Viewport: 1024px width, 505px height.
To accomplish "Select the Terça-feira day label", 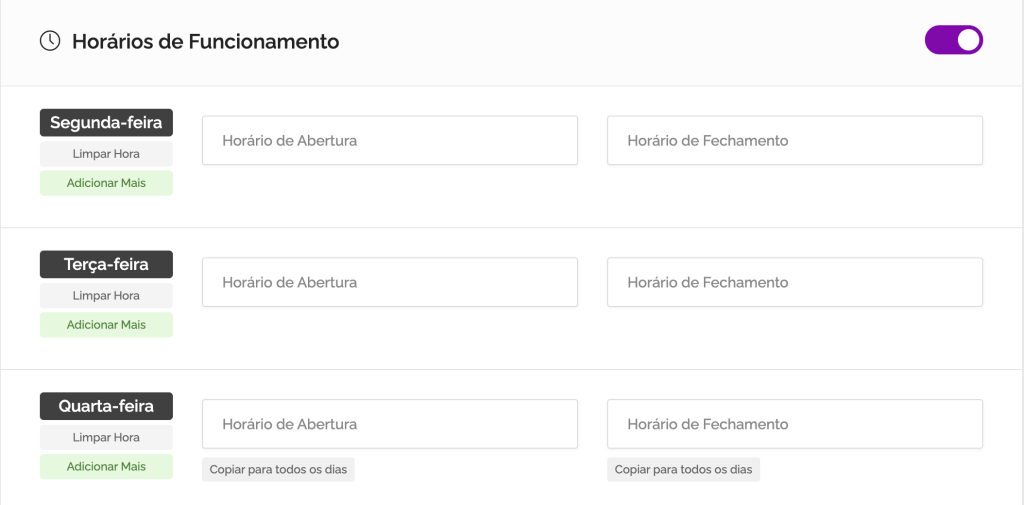I will [x=106, y=265].
